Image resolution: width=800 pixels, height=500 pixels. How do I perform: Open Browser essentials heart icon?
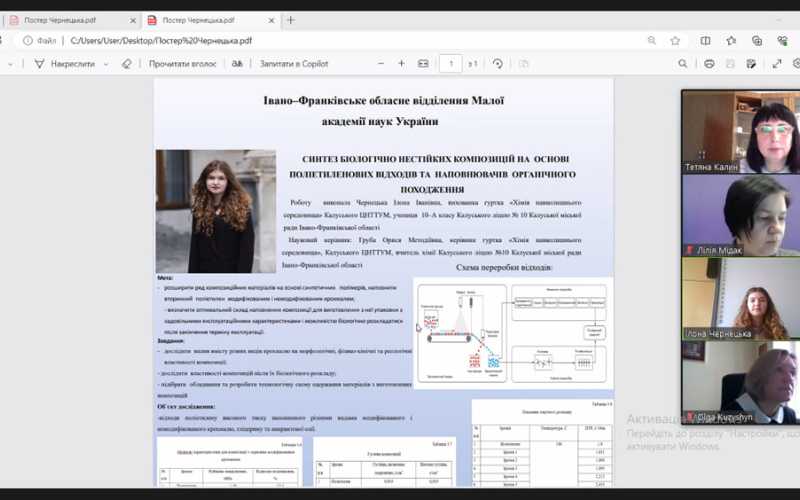(783, 40)
